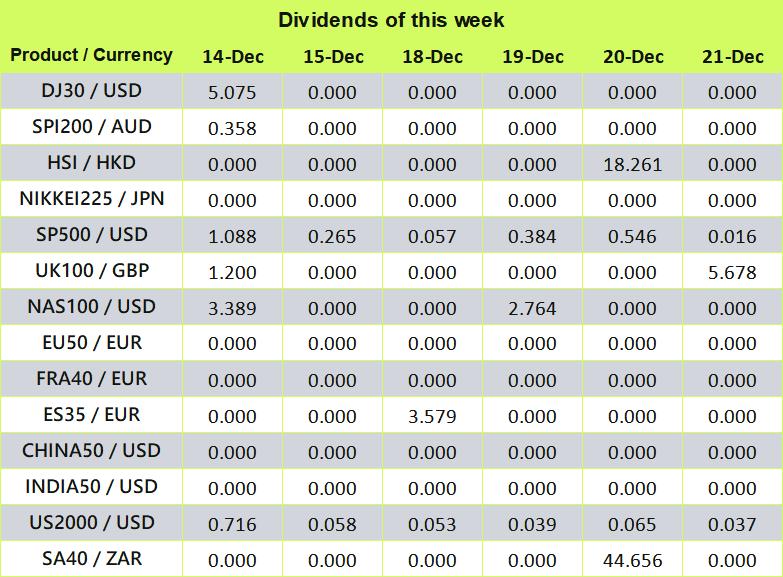Click the DJ30 / USD row label
The image size is (783, 577).
click(91, 91)
